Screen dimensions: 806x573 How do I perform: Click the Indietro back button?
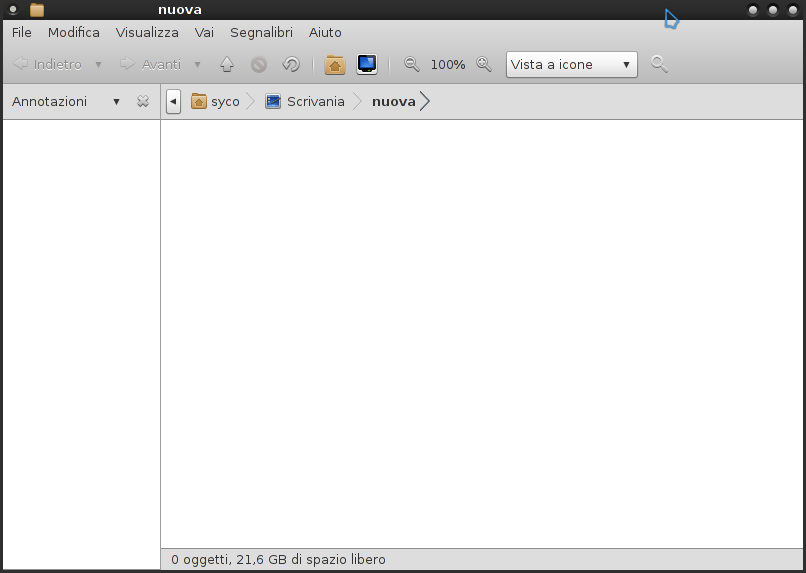click(x=47, y=64)
